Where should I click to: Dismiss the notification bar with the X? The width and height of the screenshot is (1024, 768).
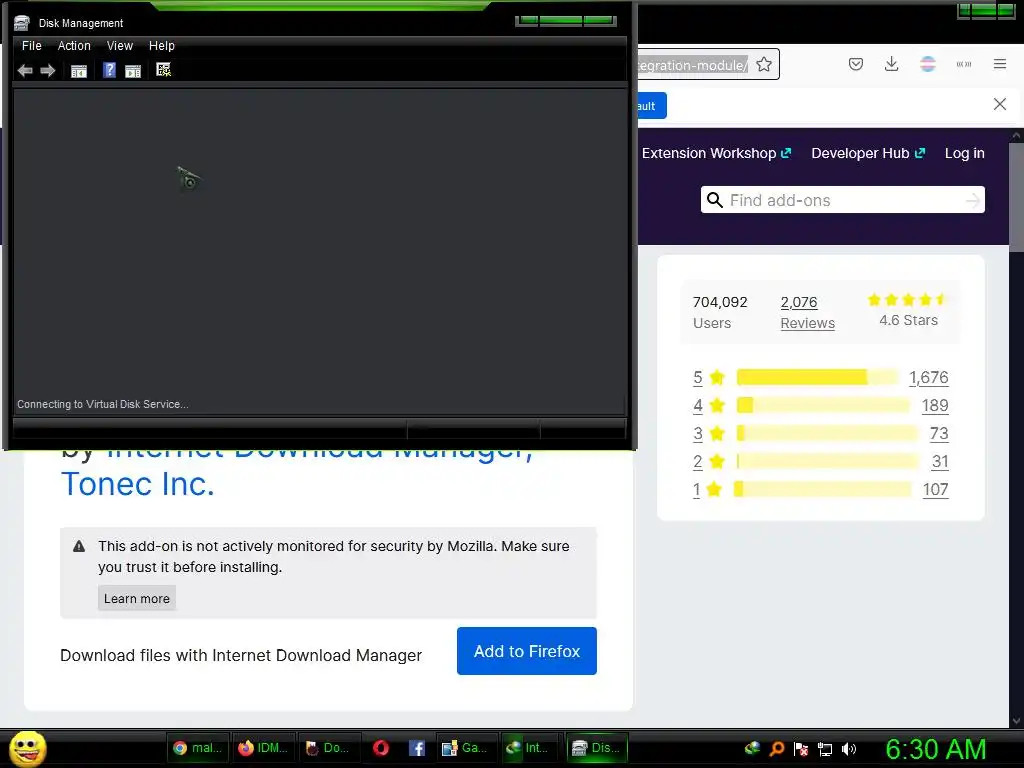pyautogui.click(x=999, y=104)
